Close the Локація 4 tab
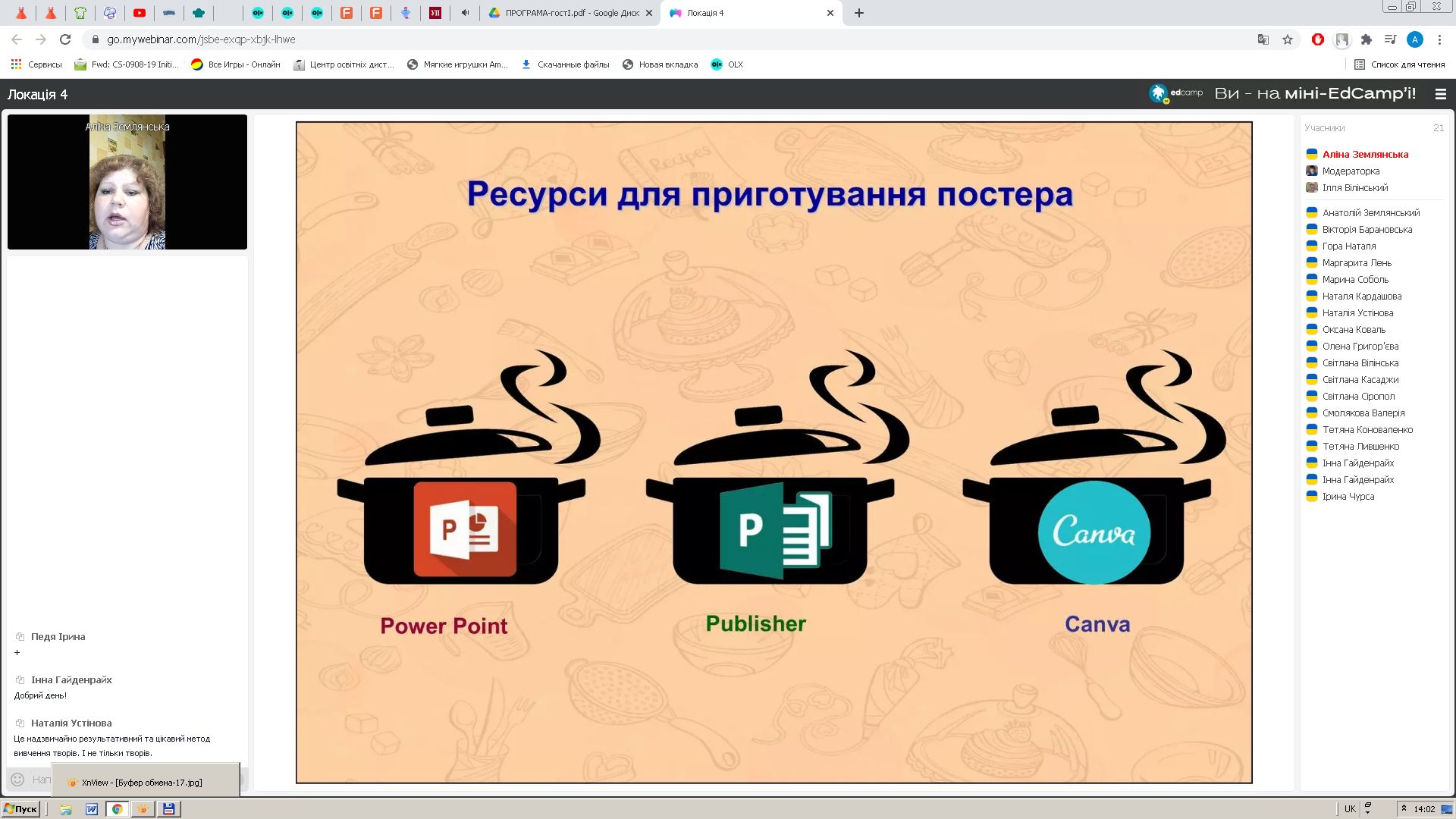This screenshot has width=1456, height=819. coord(830,13)
